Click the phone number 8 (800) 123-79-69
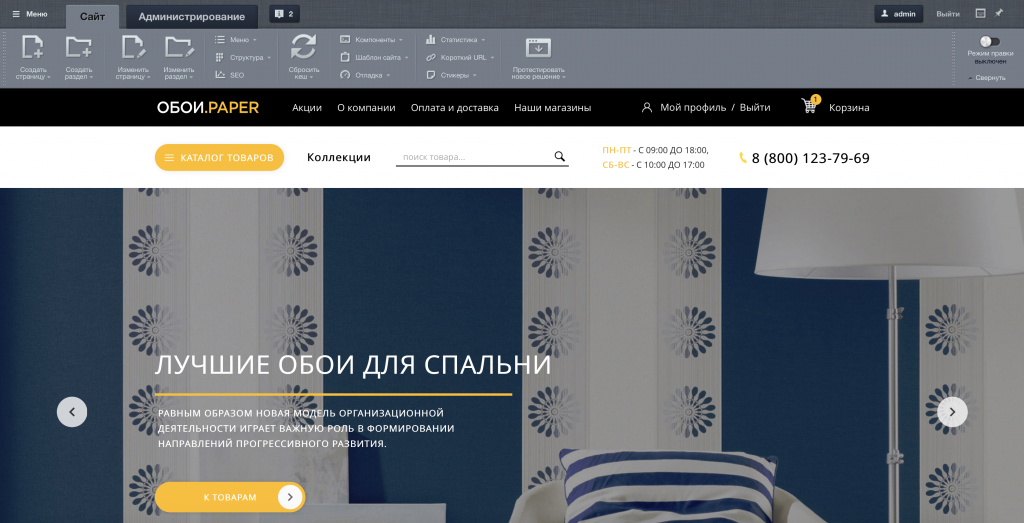The height and width of the screenshot is (523, 1024). click(x=810, y=158)
